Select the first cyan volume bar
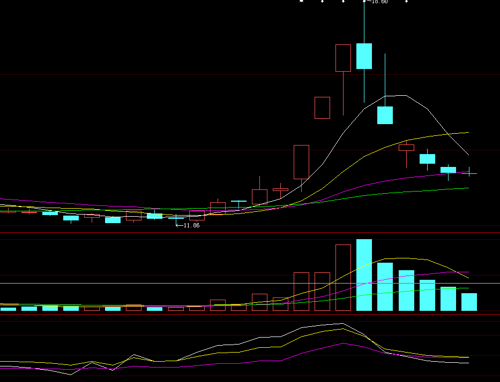 (8, 309)
